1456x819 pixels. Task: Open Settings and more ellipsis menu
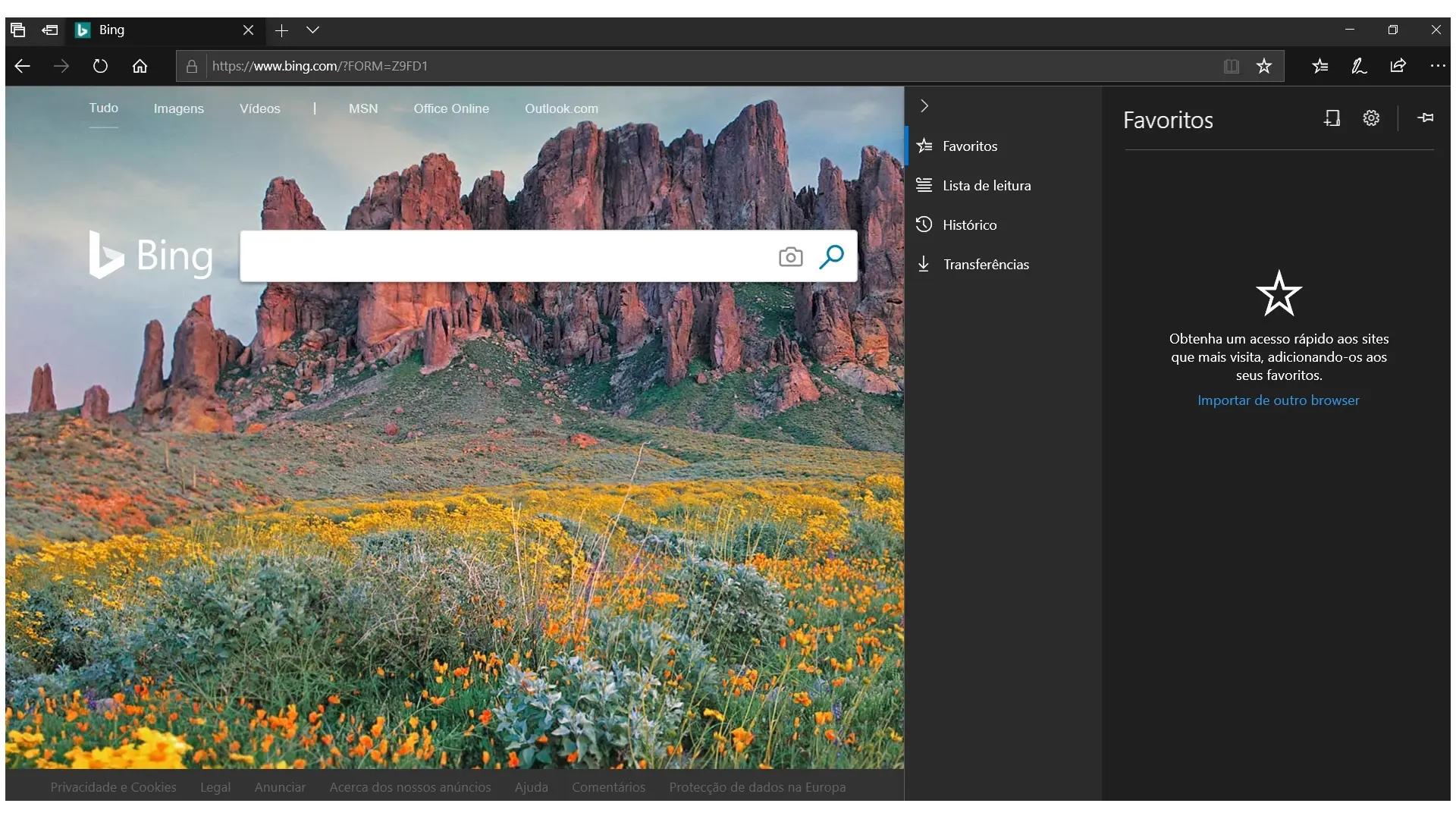point(1438,66)
